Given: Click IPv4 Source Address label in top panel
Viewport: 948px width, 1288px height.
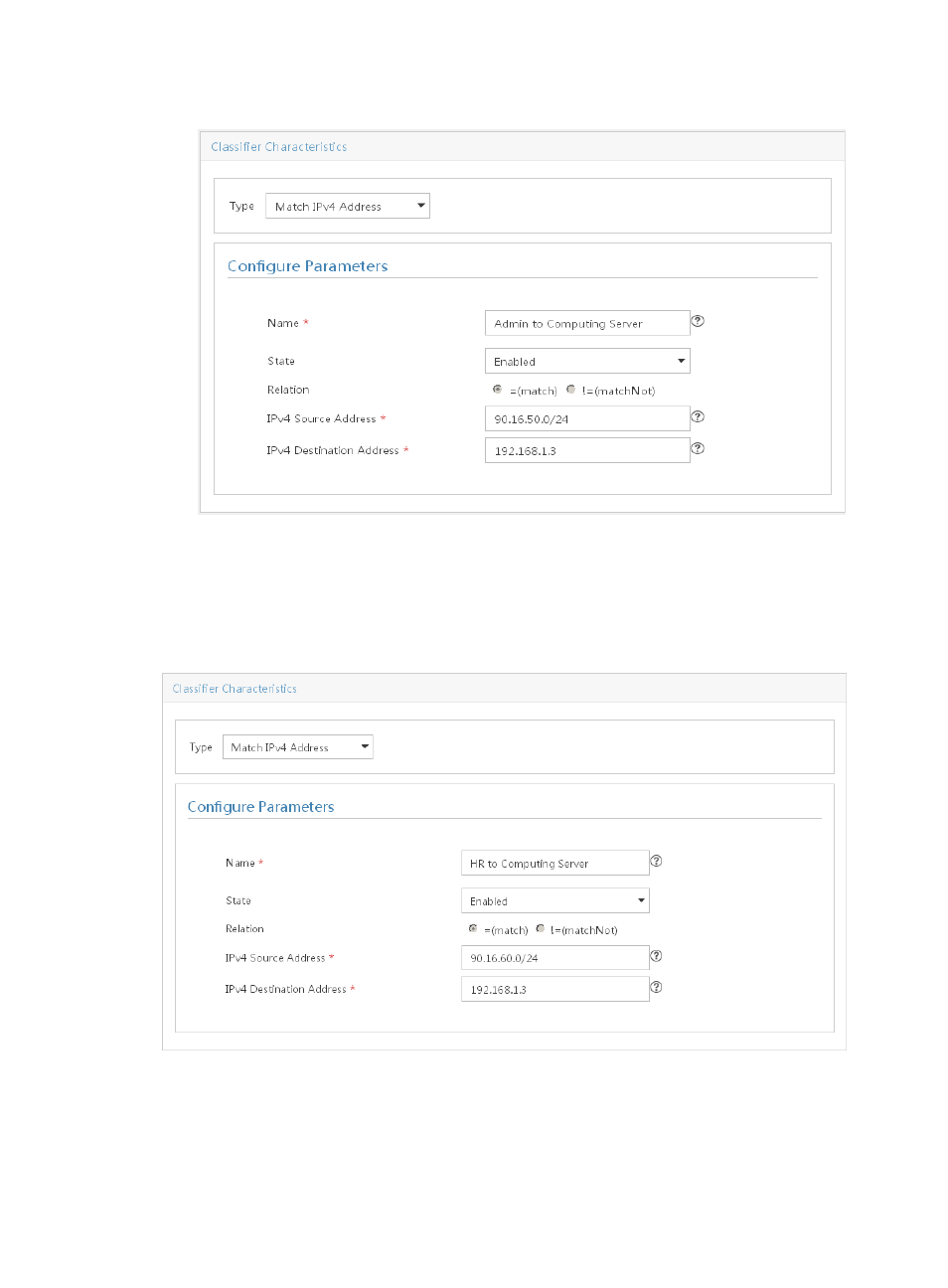Looking at the screenshot, I should [321, 418].
